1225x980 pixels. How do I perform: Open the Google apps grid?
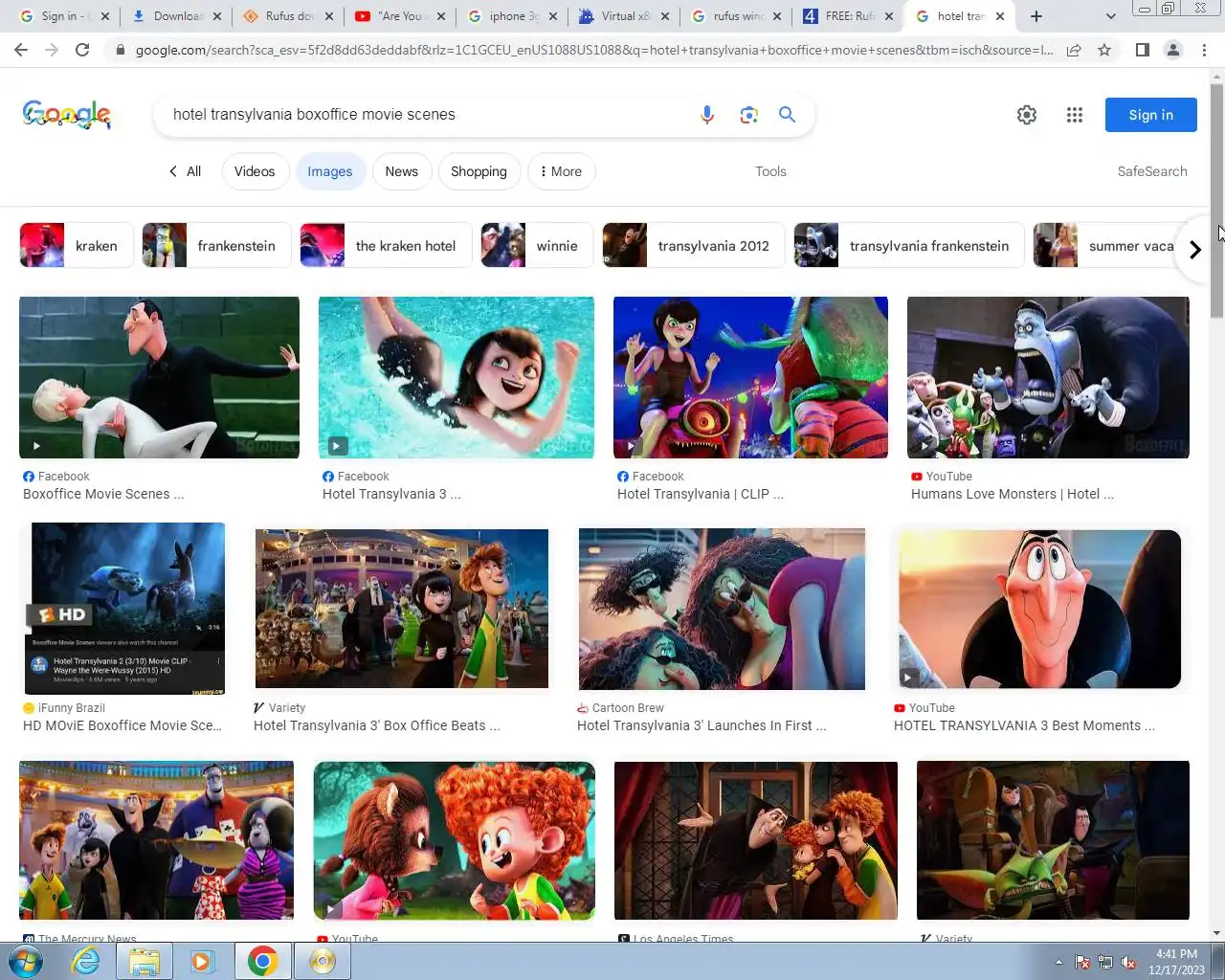(x=1075, y=115)
